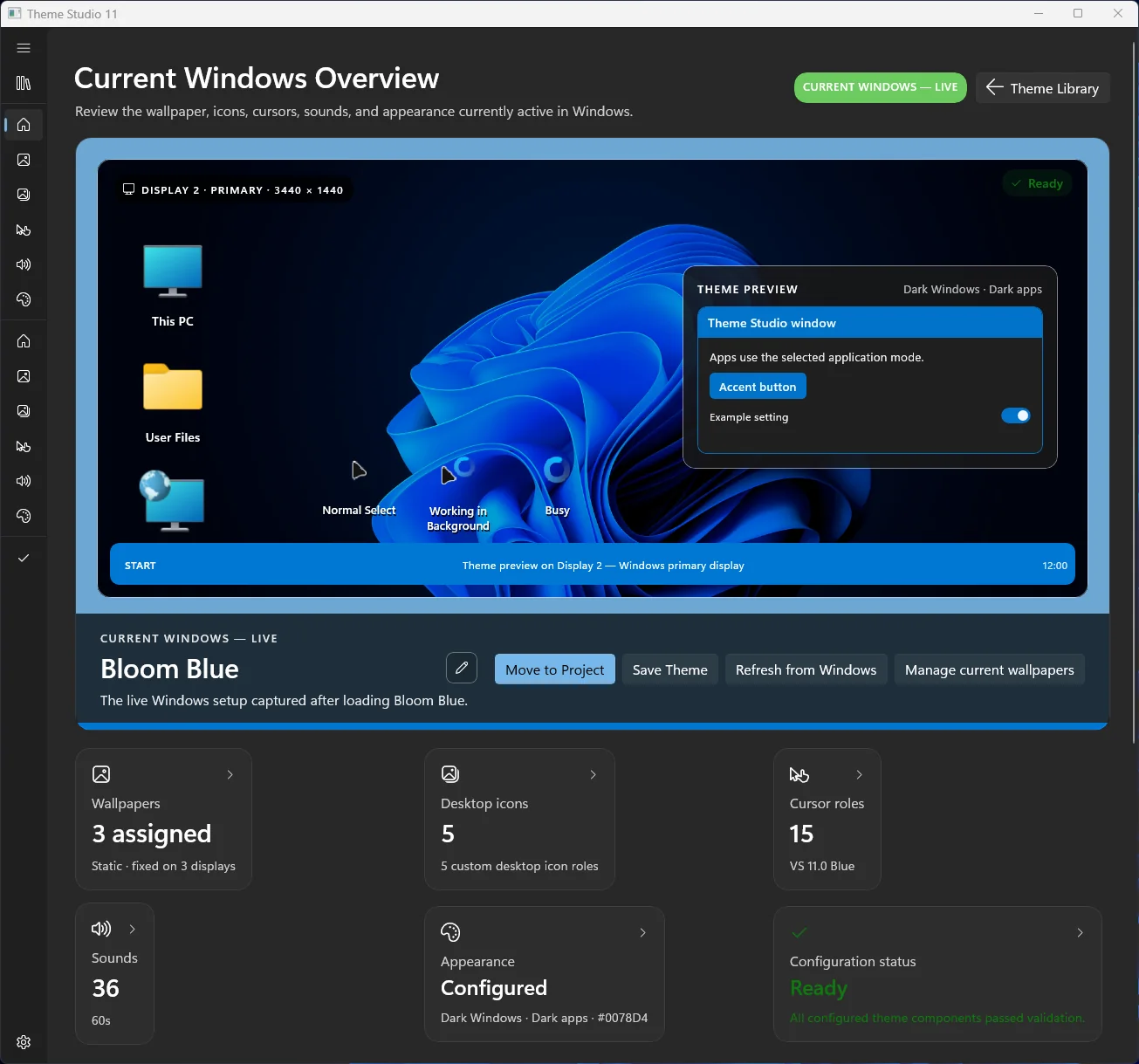Click the "Bloom Blue" theme name

pyautogui.click(x=169, y=669)
